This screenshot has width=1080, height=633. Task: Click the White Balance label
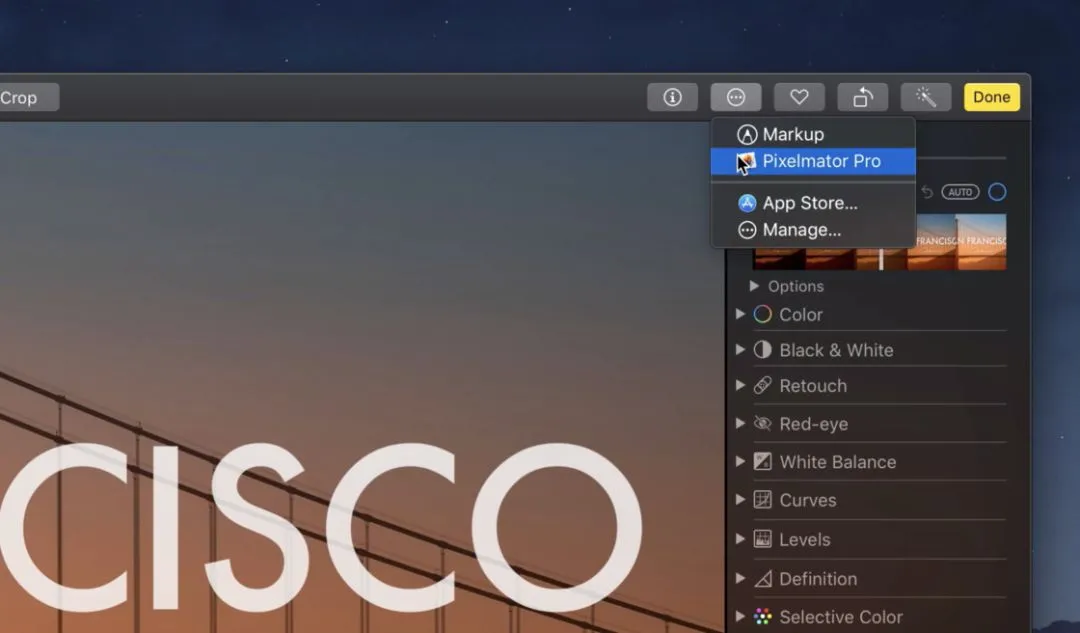coord(838,461)
